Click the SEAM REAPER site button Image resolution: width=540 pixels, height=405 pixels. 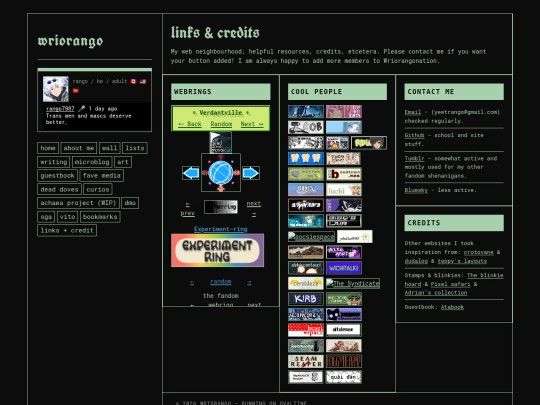306,361
